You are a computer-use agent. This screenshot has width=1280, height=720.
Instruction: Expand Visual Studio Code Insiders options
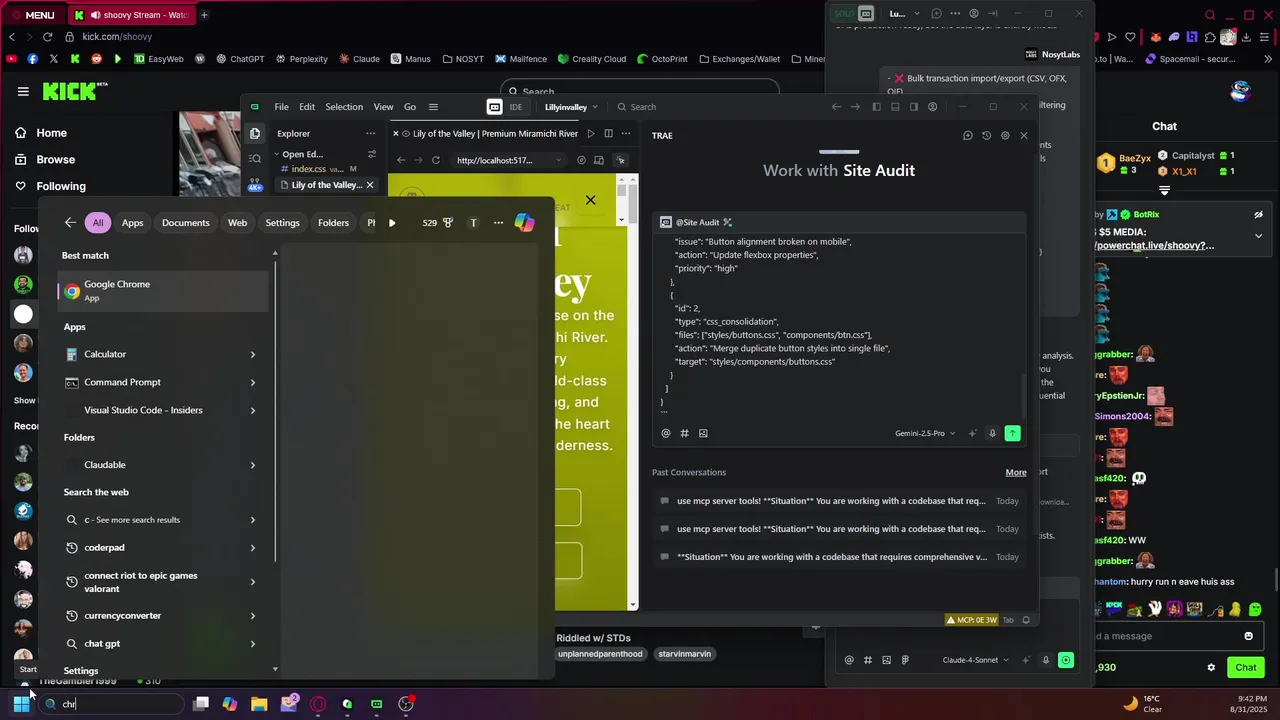tap(252, 410)
